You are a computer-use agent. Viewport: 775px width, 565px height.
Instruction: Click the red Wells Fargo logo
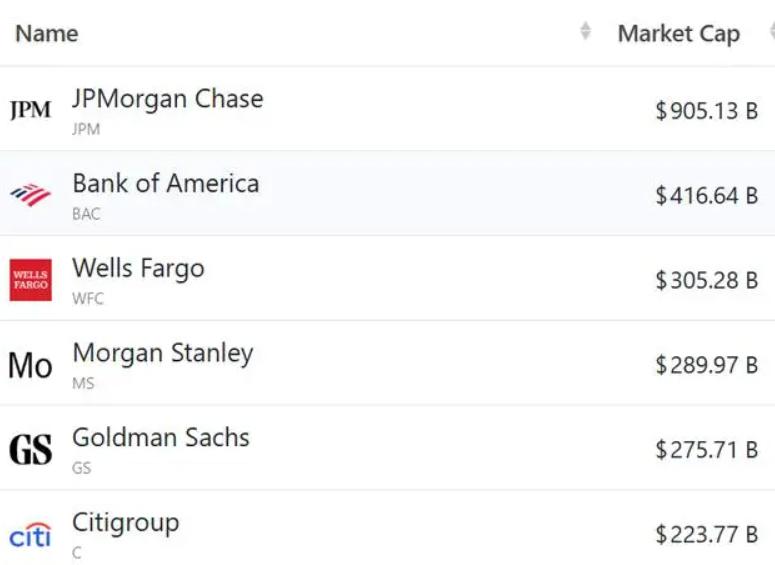(x=30, y=280)
